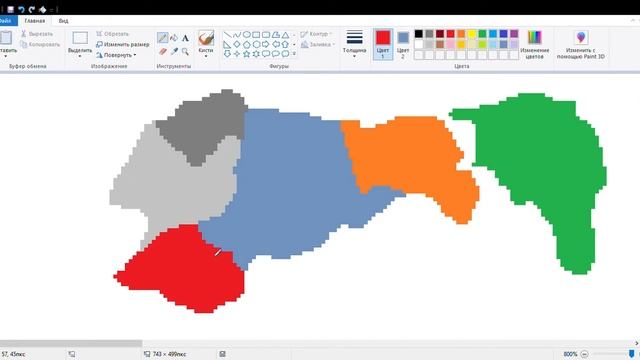This screenshot has width=640, height=360.
Task: Click the Redo arrow in quick access toolbar
Action: pyautogui.click(x=32, y=9)
